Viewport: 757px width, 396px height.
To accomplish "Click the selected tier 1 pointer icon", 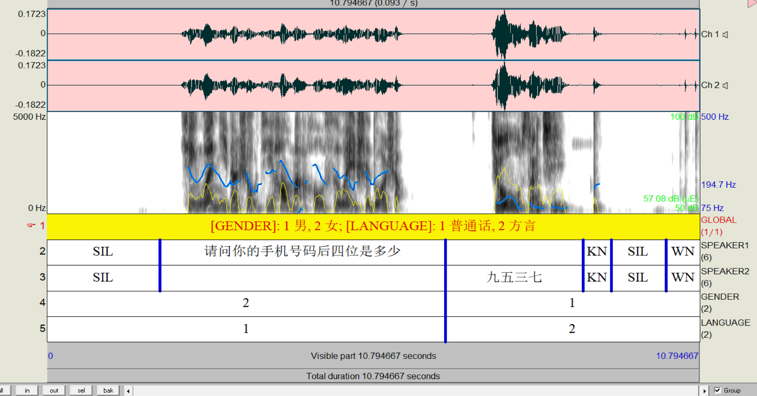I will pos(31,226).
